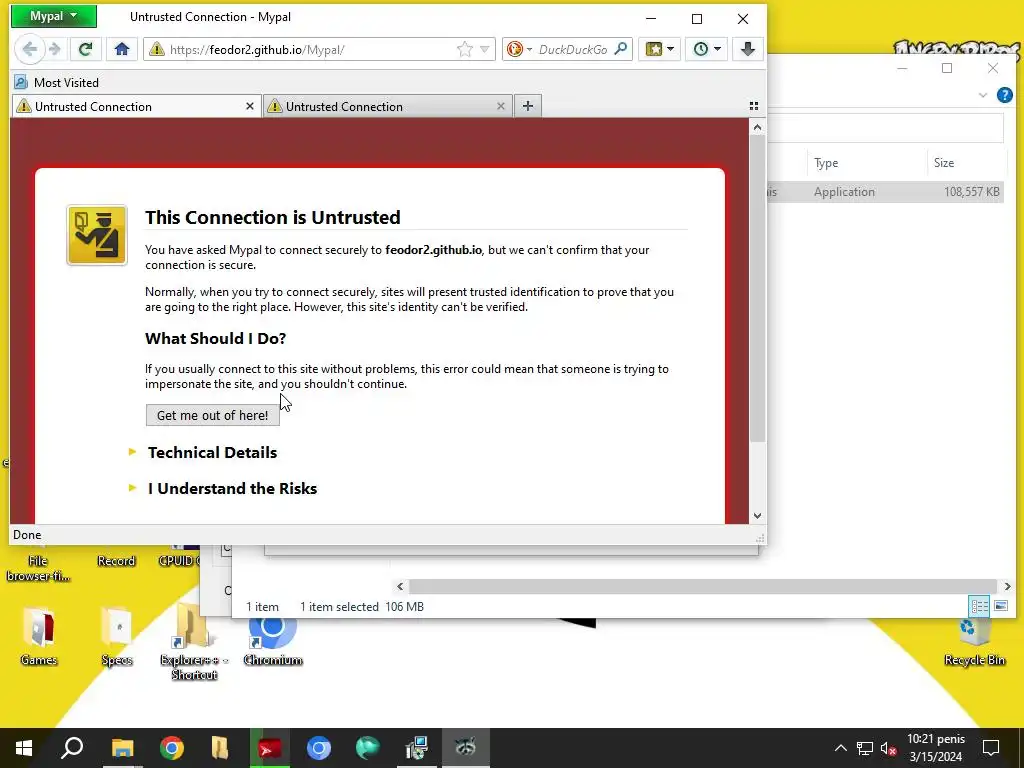Click the magnifier search button in the search box
The height and width of the screenshot is (768, 1024).
621,49
